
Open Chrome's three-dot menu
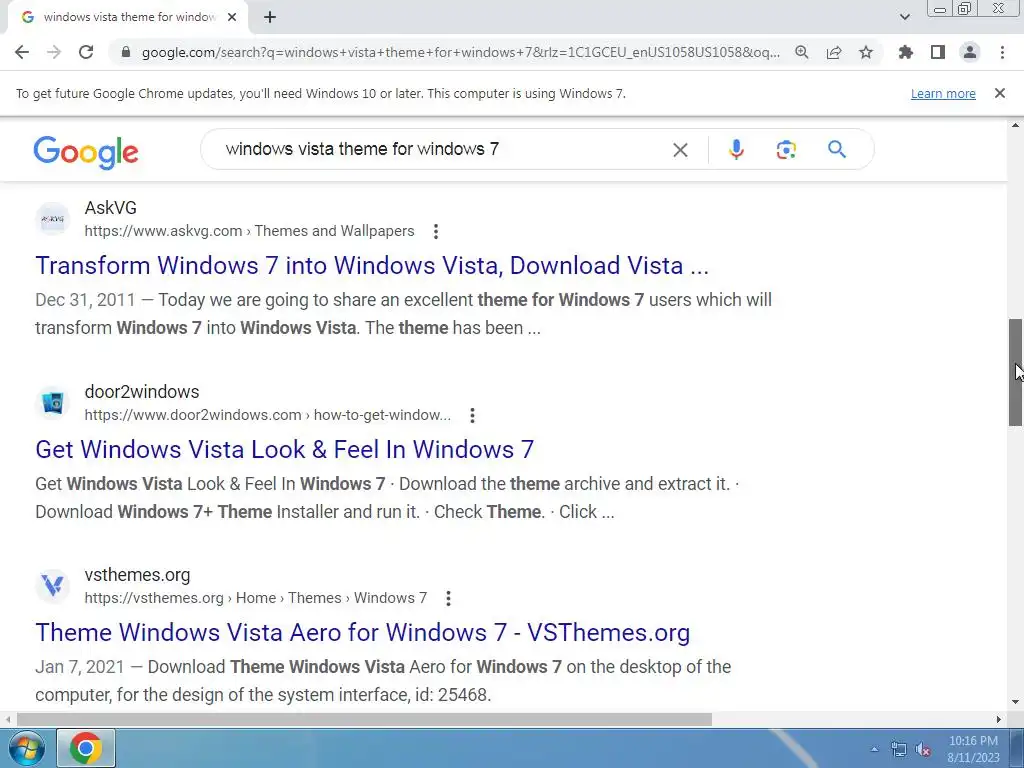coord(1002,52)
